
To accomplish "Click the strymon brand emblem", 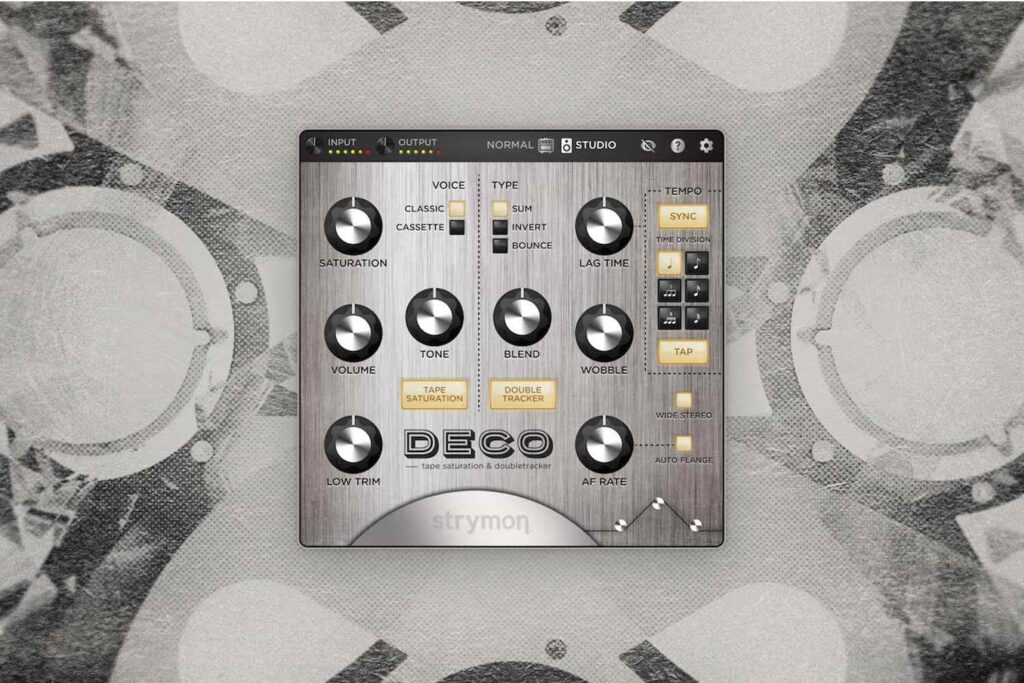I will coord(481,522).
